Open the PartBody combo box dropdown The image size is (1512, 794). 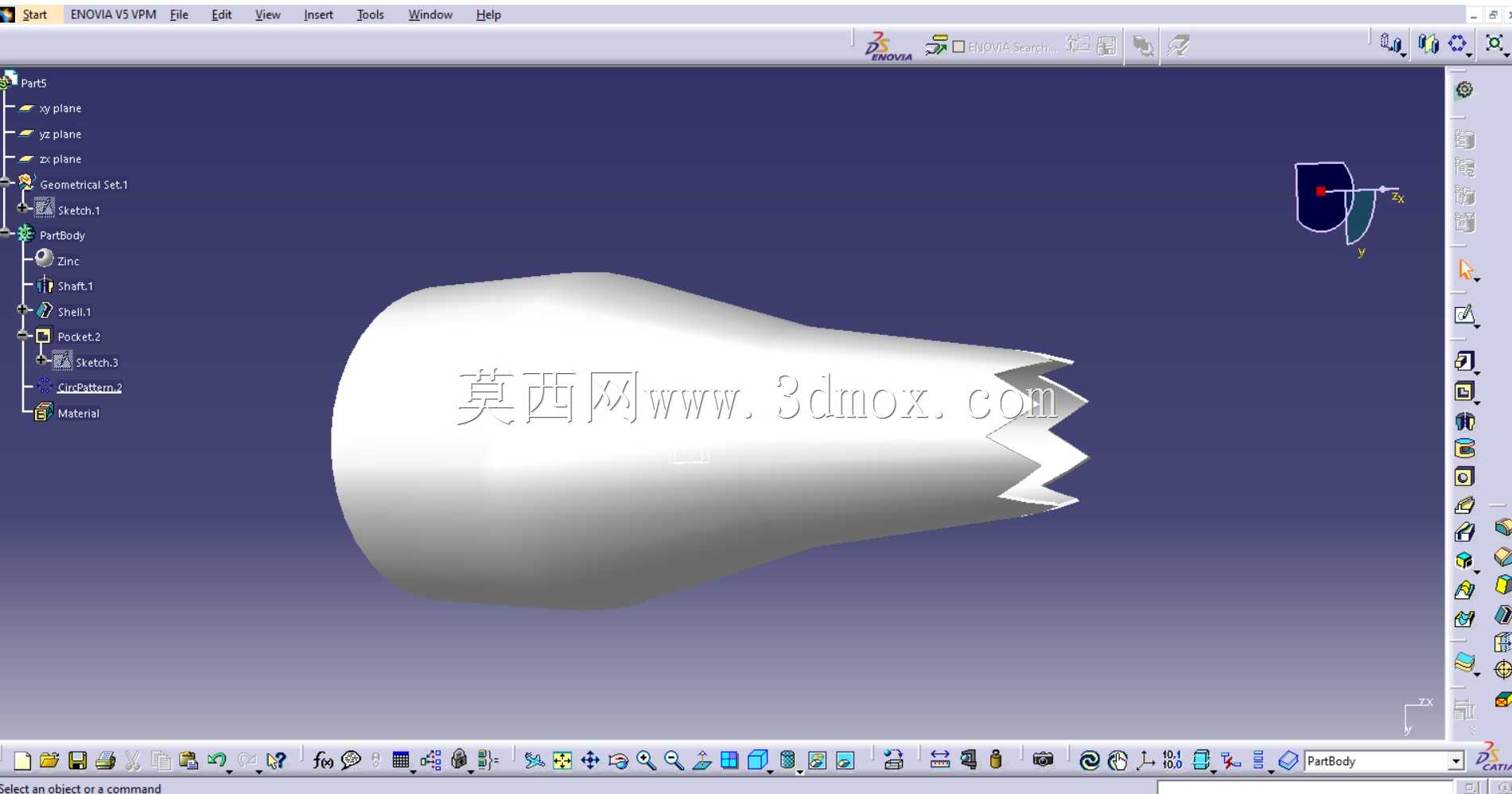click(1456, 761)
